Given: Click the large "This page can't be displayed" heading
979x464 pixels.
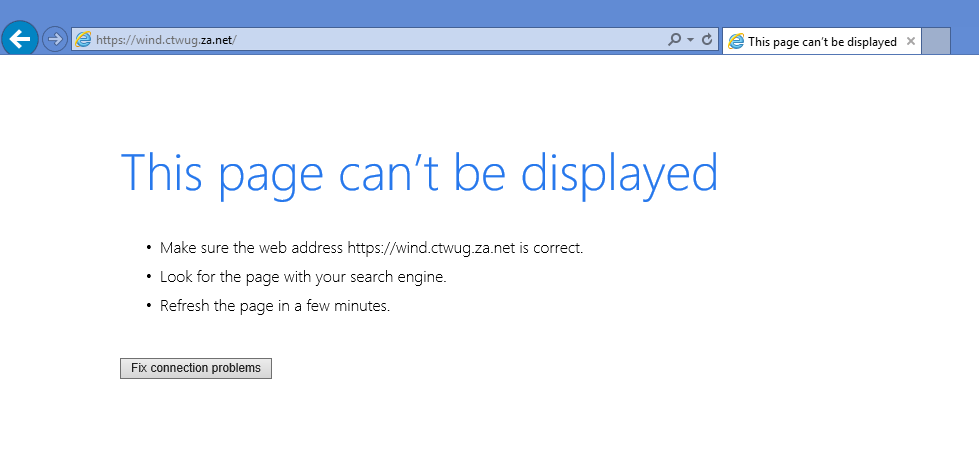Looking at the screenshot, I should tap(419, 173).
